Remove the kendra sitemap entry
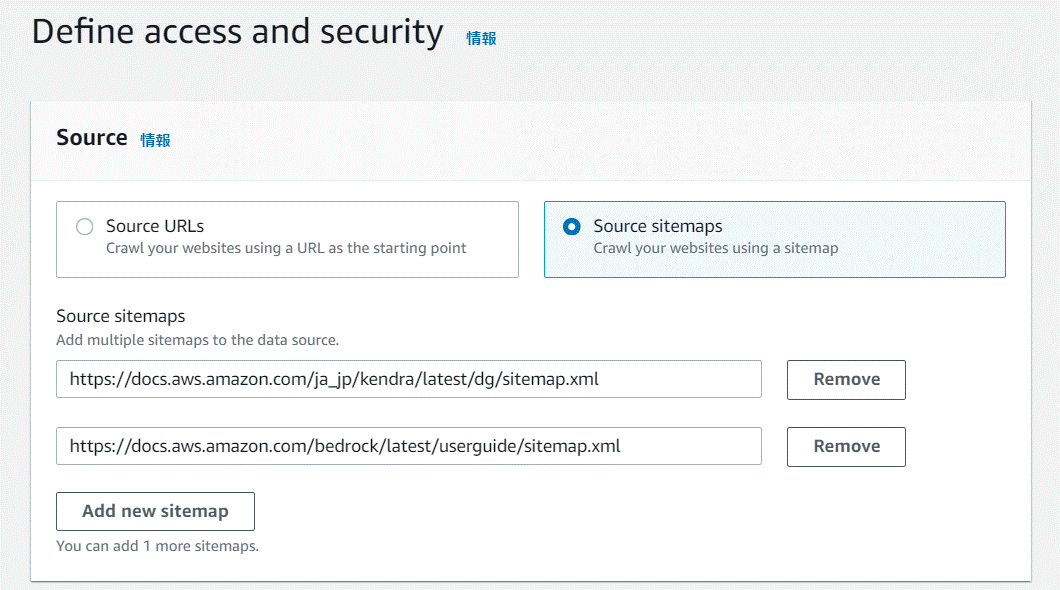This screenshot has height=590, width=1060. (x=846, y=380)
